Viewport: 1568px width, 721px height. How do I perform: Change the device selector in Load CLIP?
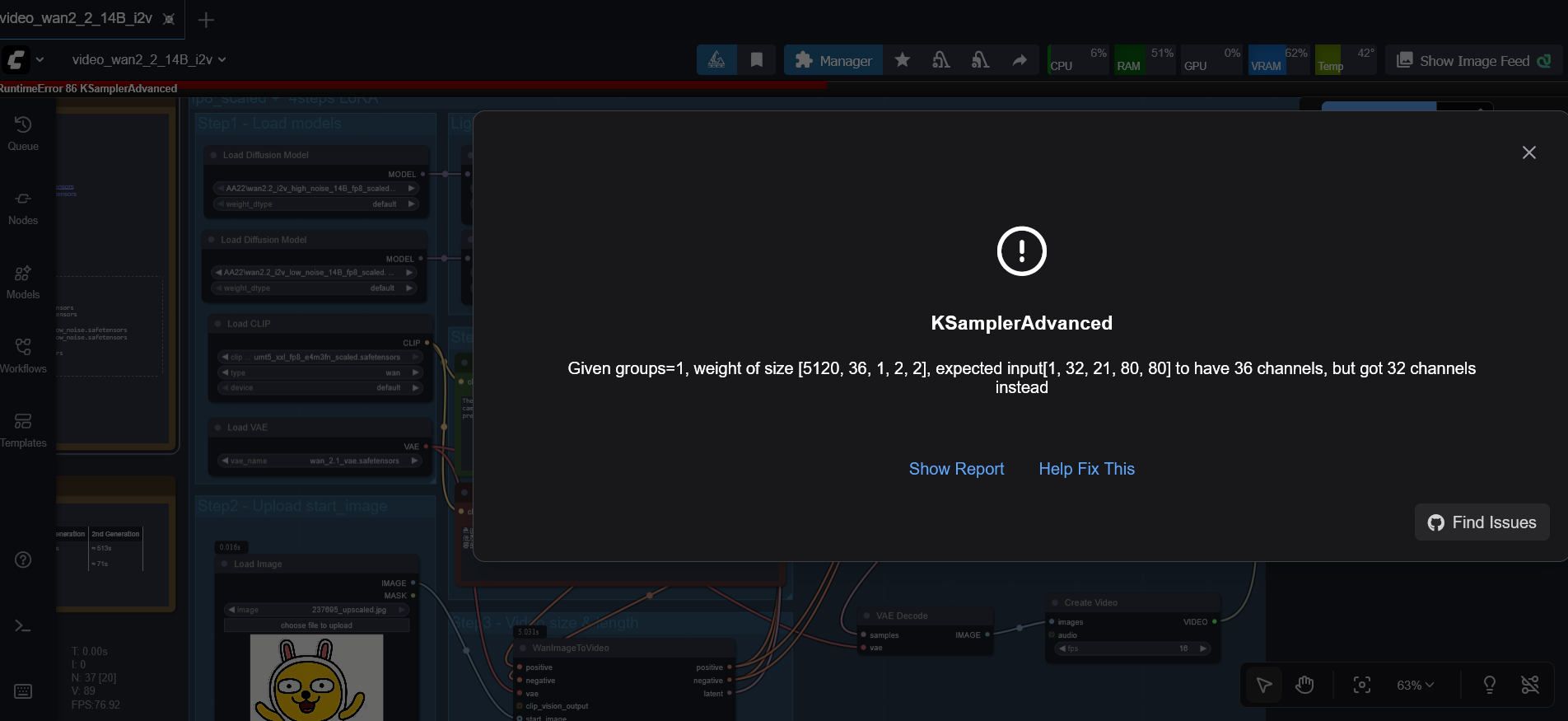pos(321,388)
